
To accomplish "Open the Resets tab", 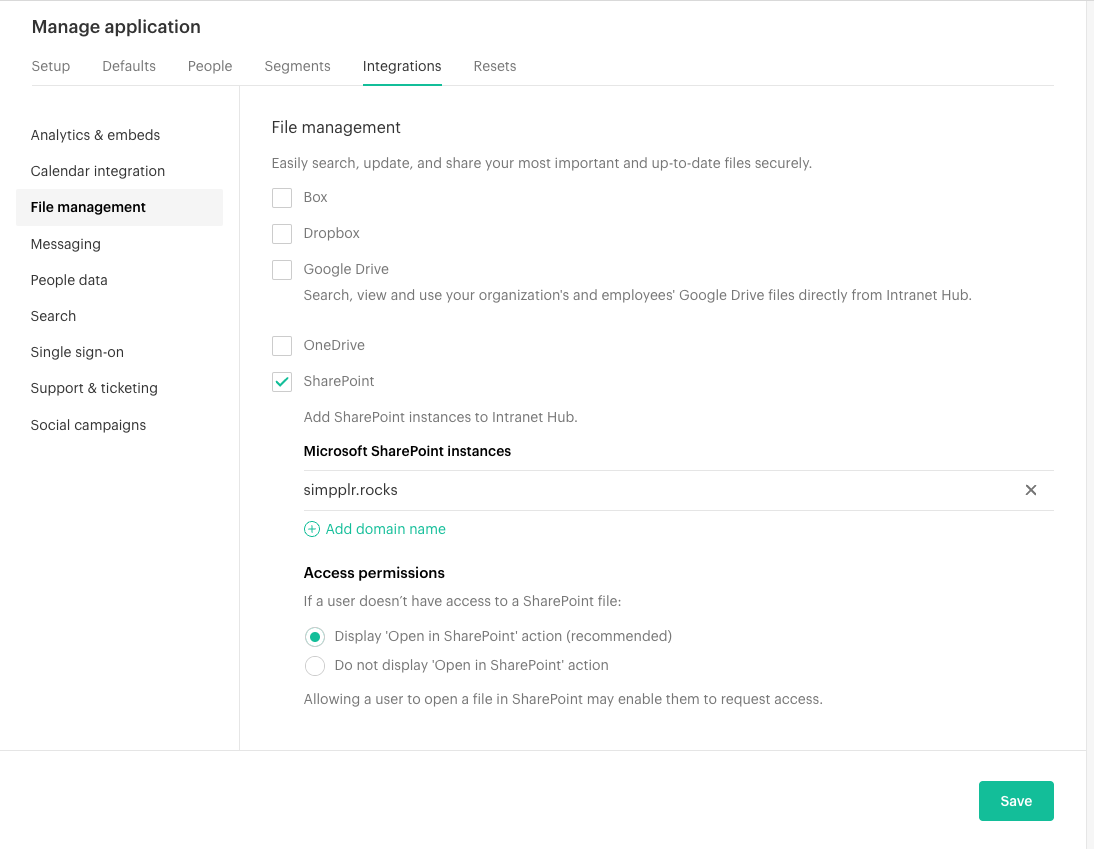I will 494,66.
